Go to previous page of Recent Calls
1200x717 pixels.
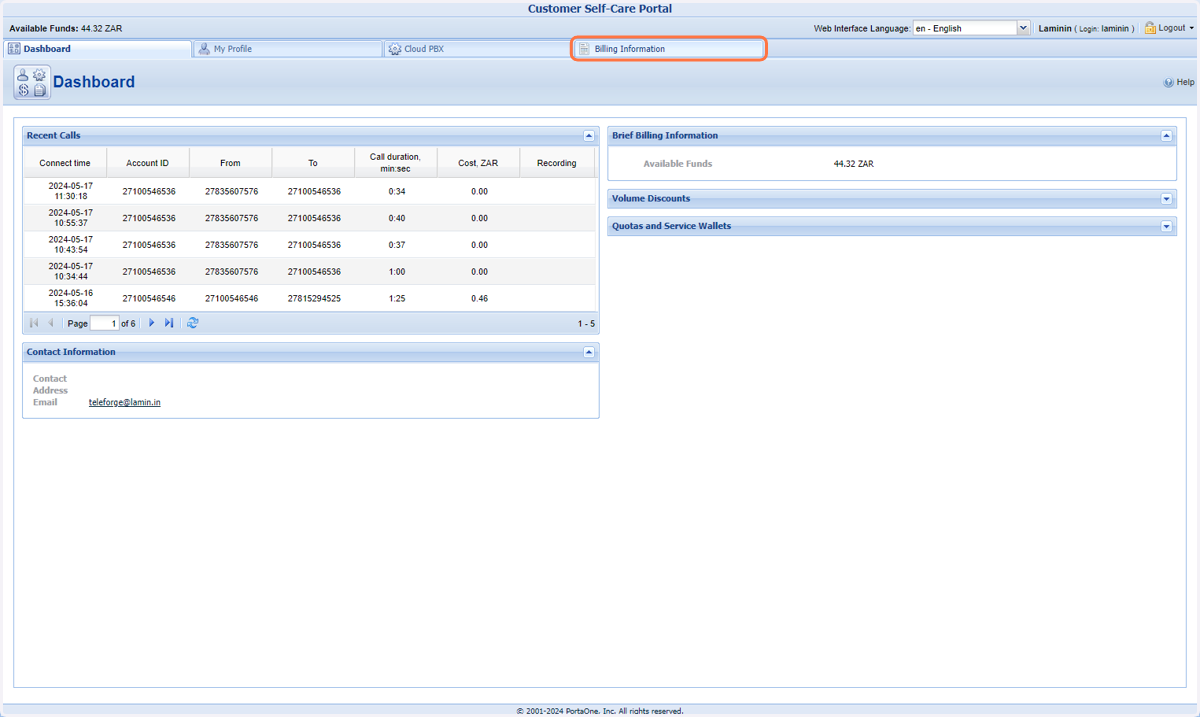coord(51,323)
